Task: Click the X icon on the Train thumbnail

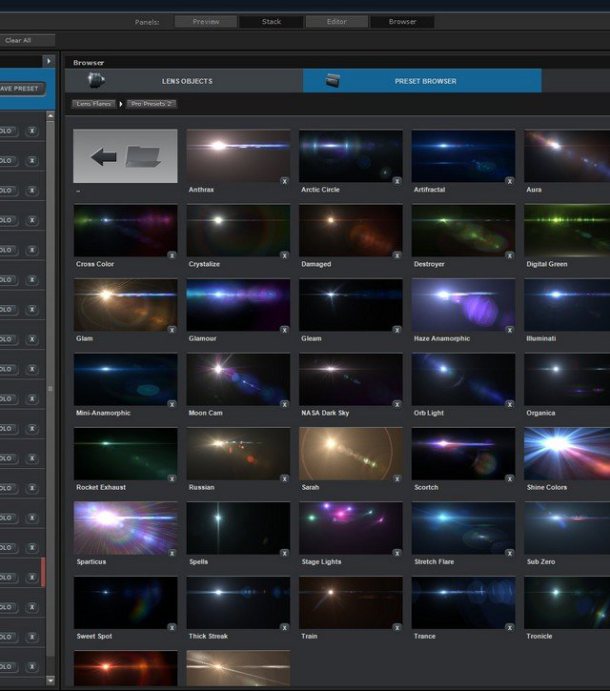Action: click(397, 628)
